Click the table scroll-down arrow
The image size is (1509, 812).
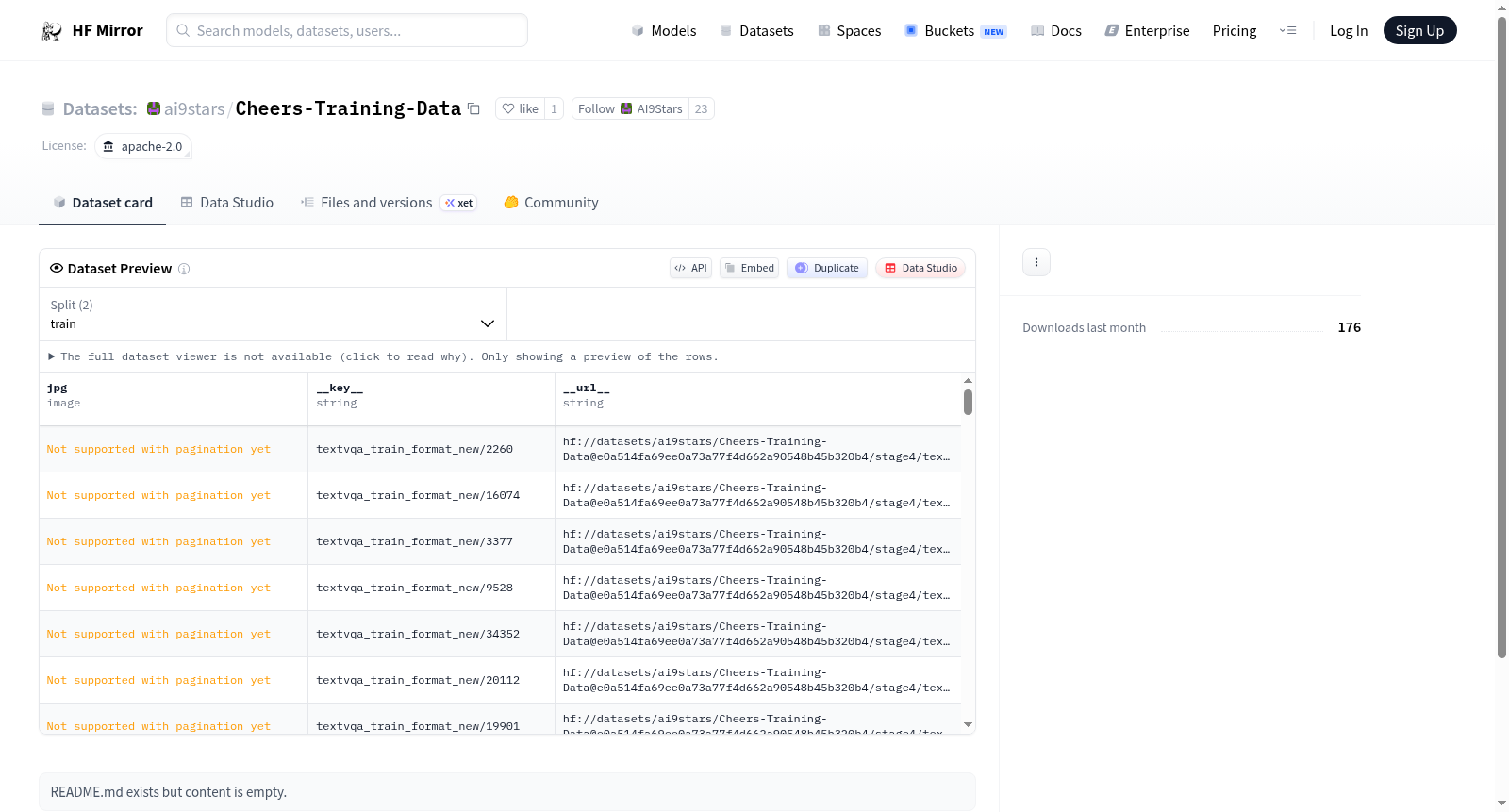tap(968, 725)
